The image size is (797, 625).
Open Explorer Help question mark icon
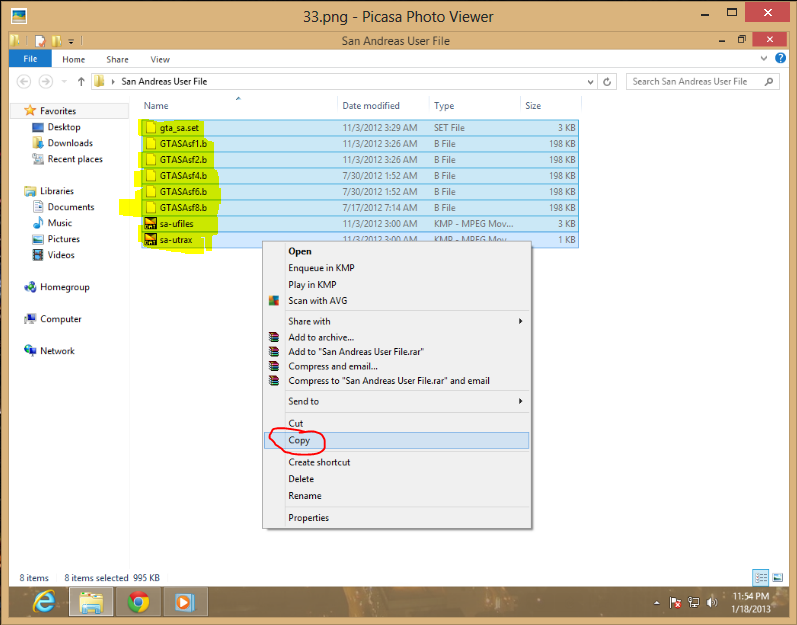coord(781,58)
